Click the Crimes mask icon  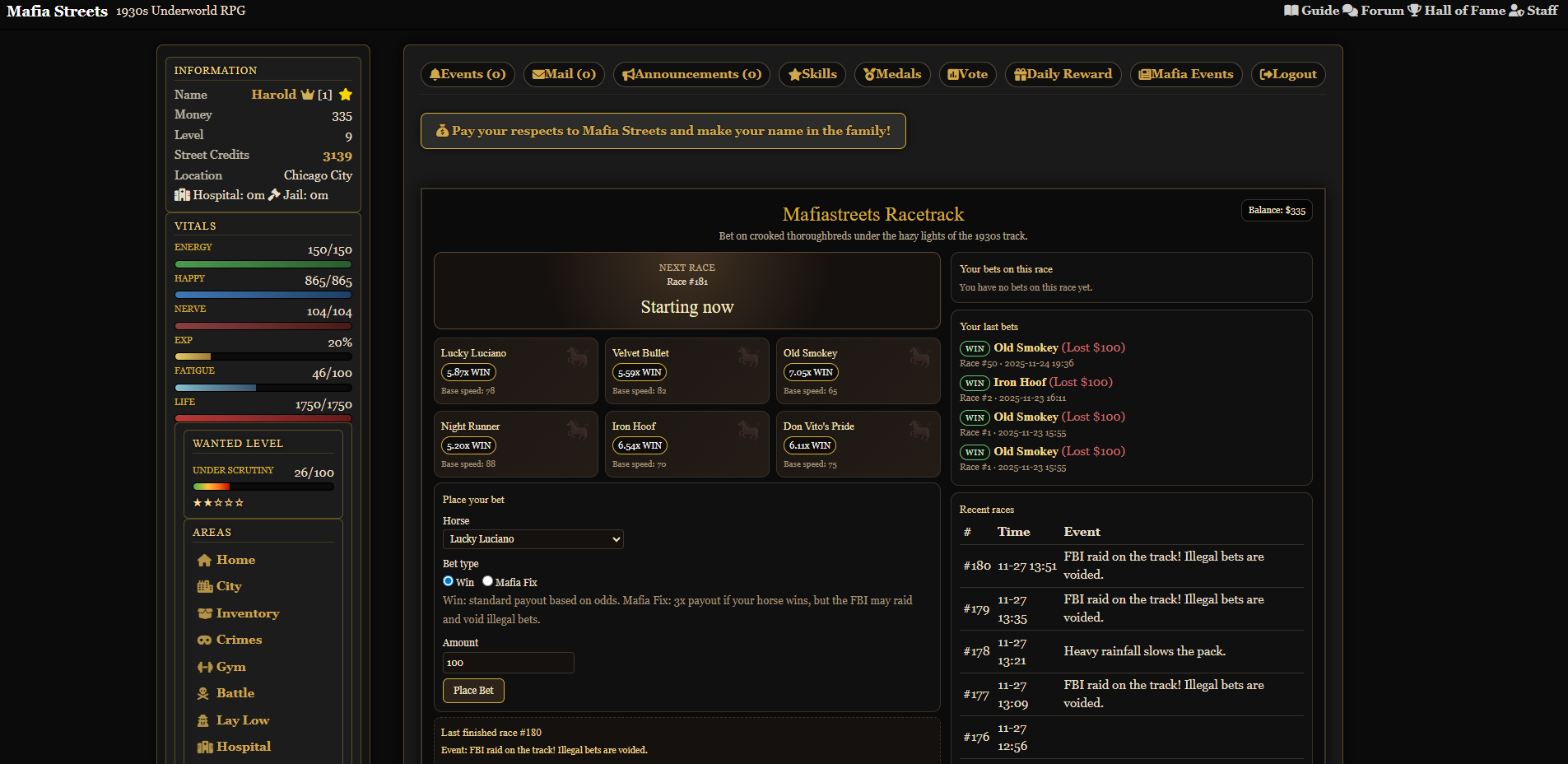204,641
